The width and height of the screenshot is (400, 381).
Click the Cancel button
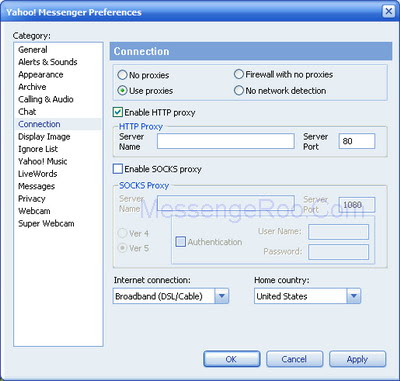point(294,359)
